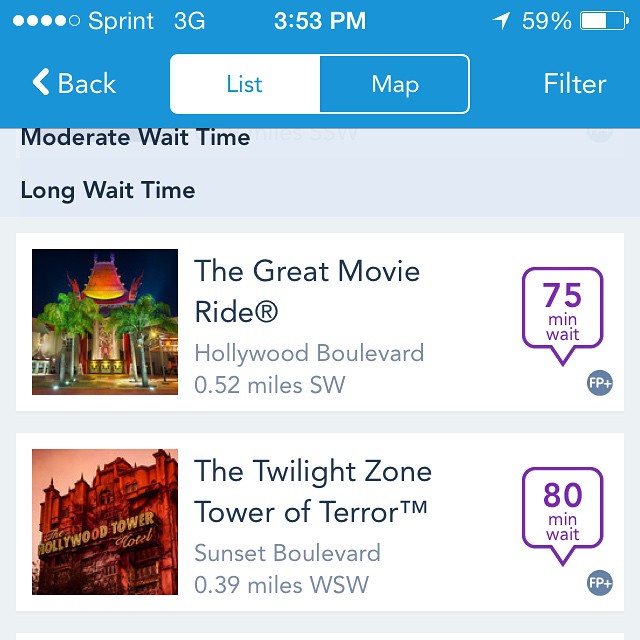This screenshot has width=640, height=640.
Task: Open the Hollywood Tower Hotel thumbnail
Action: click(x=105, y=522)
